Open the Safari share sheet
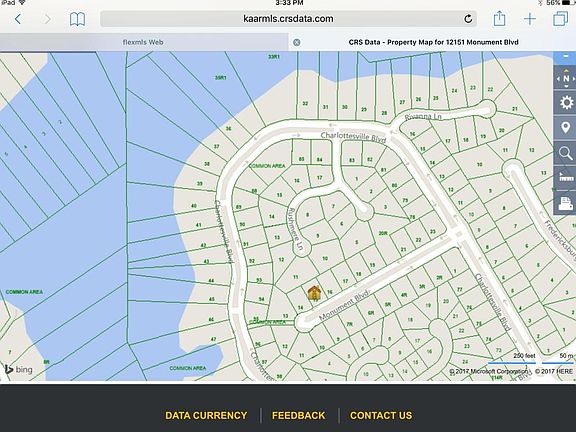Screen dimensions: 576x432 pos(499,18)
